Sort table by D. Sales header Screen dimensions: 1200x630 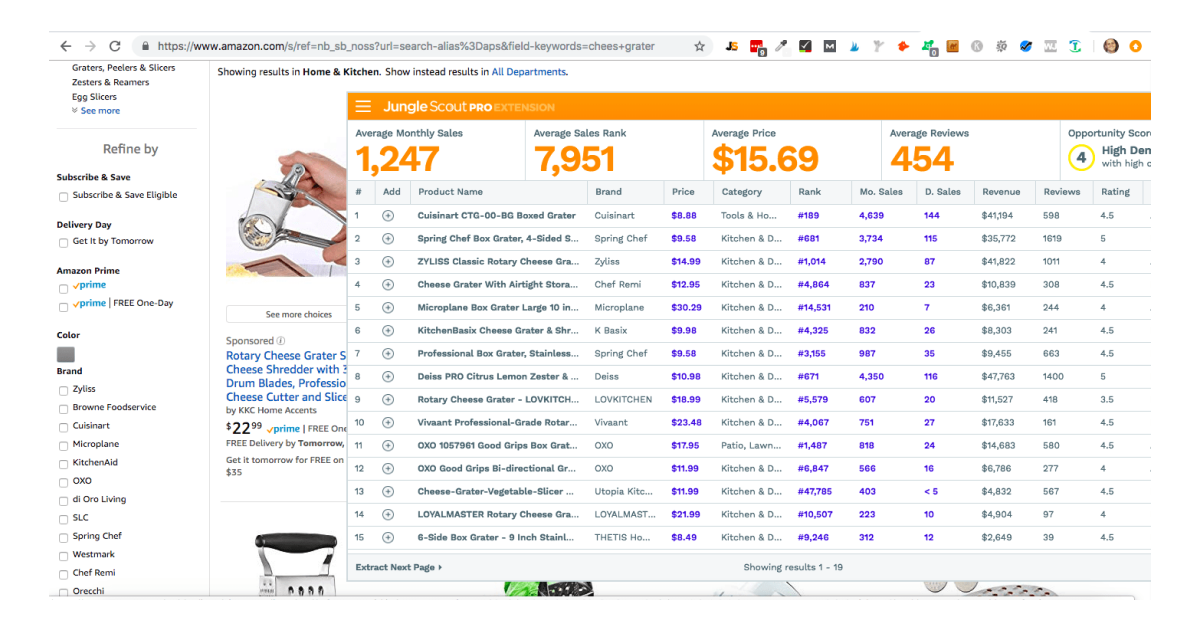[942, 192]
